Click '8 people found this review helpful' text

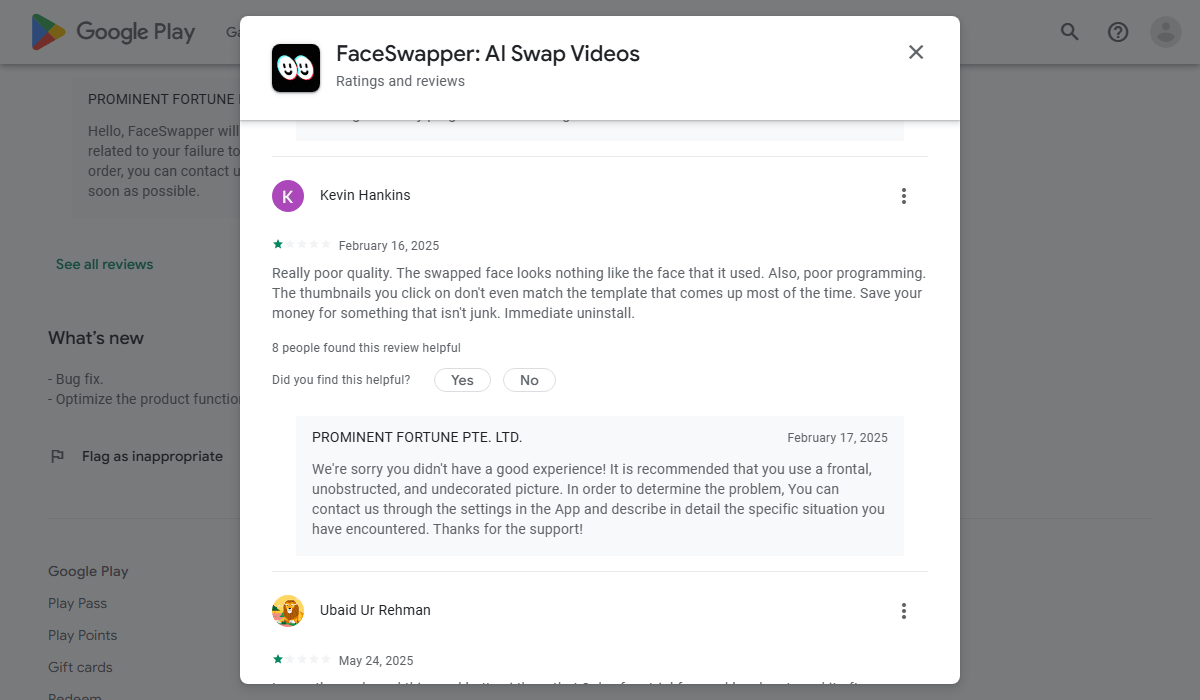tap(366, 348)
